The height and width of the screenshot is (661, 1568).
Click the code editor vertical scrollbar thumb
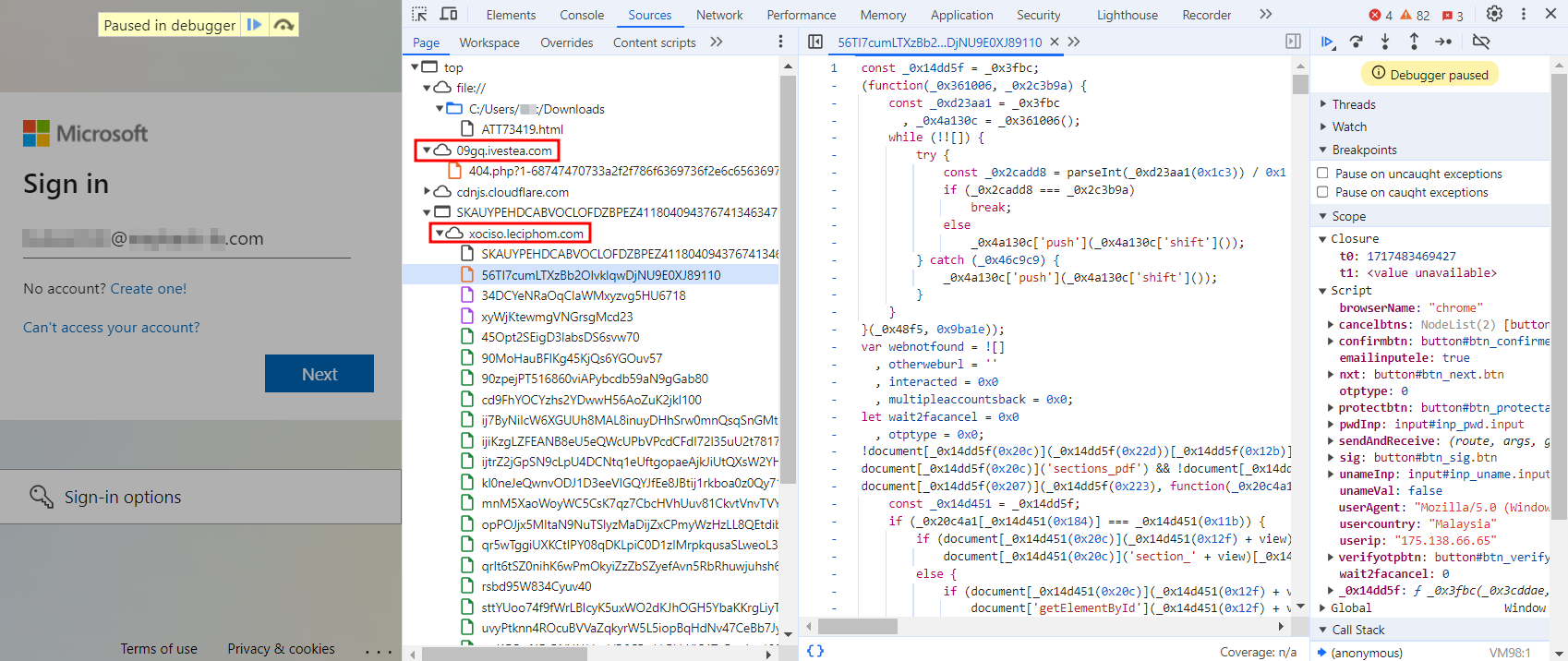pos(1300,84)
